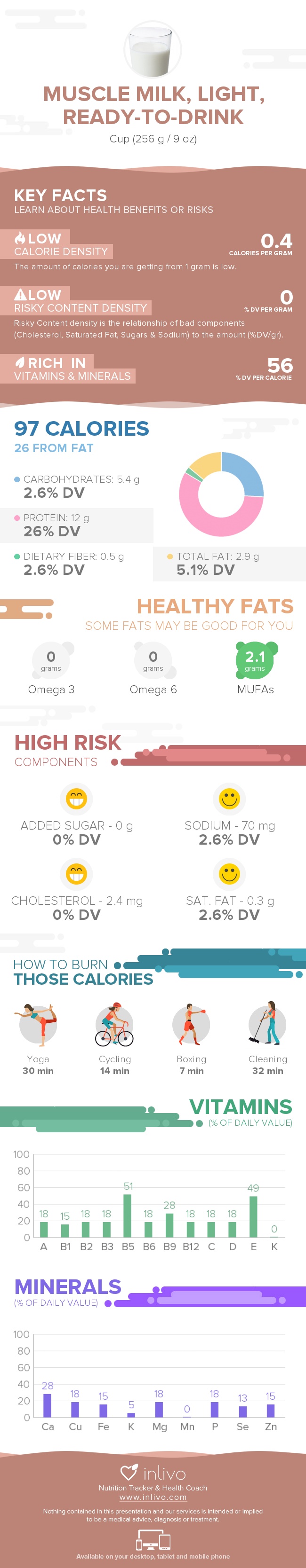Click the Cholesterol grinning face icon
This screenshot has height=1568, width=306.
pyautogui.click(x=76, y=873)
